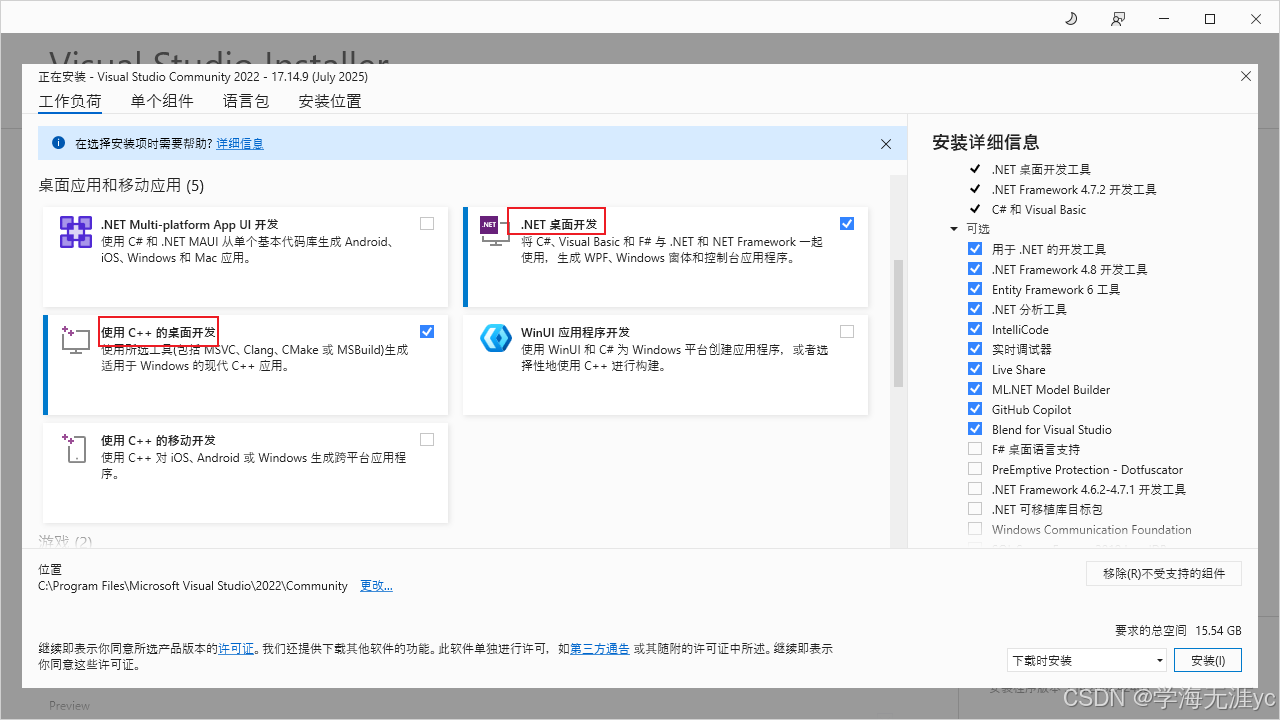
Task: Open the 许可证 license link
Action: pos(236,649)
